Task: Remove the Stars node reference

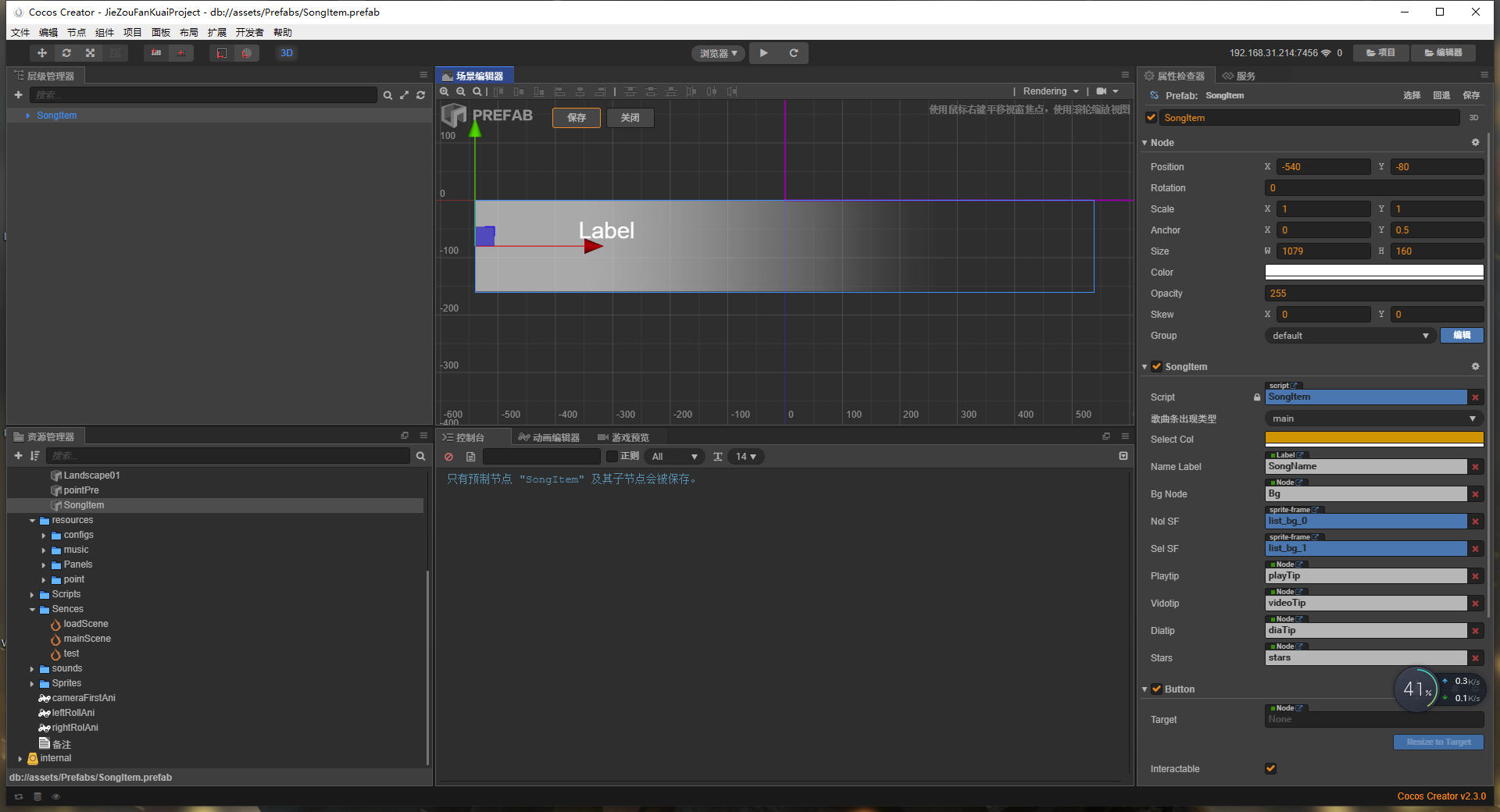Action: [1475, 658]
